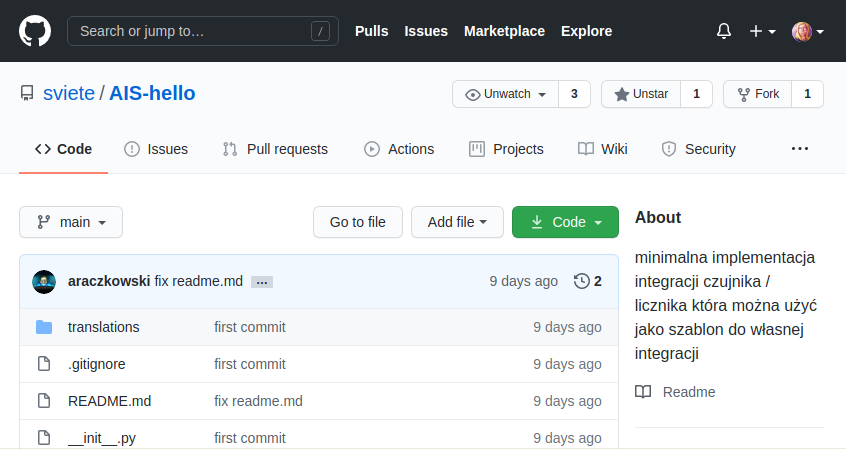
Task: View the 3 watchers count
Action: pos(574,94)
